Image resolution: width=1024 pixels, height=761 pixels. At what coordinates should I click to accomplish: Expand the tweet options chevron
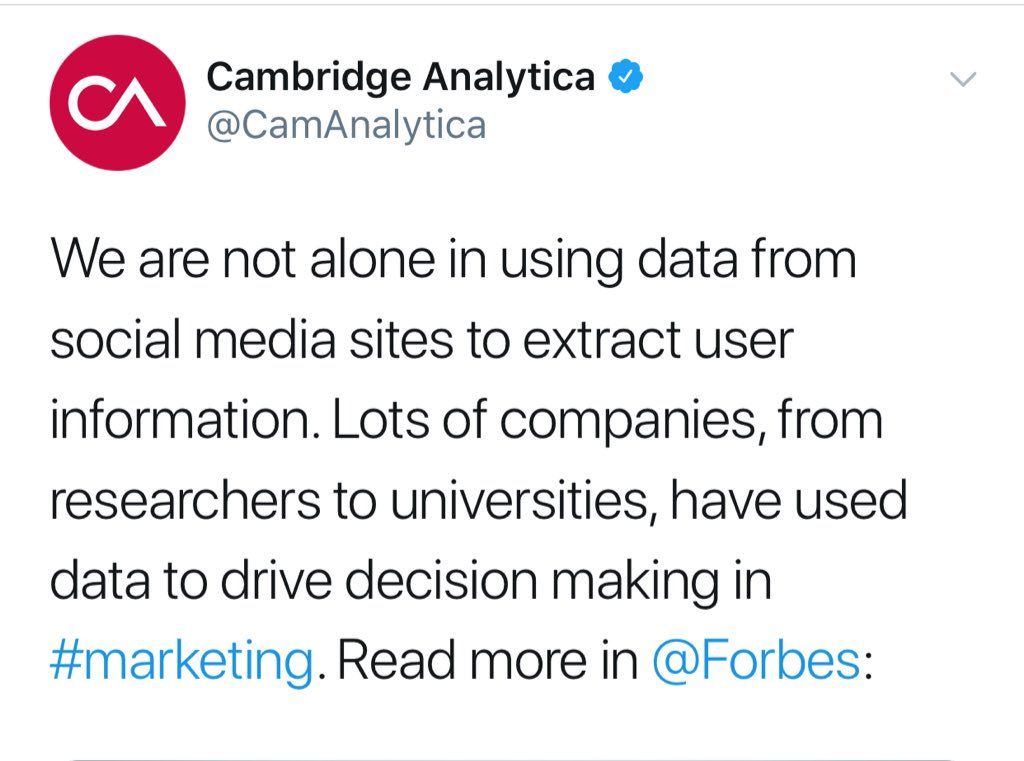[961, 80]
